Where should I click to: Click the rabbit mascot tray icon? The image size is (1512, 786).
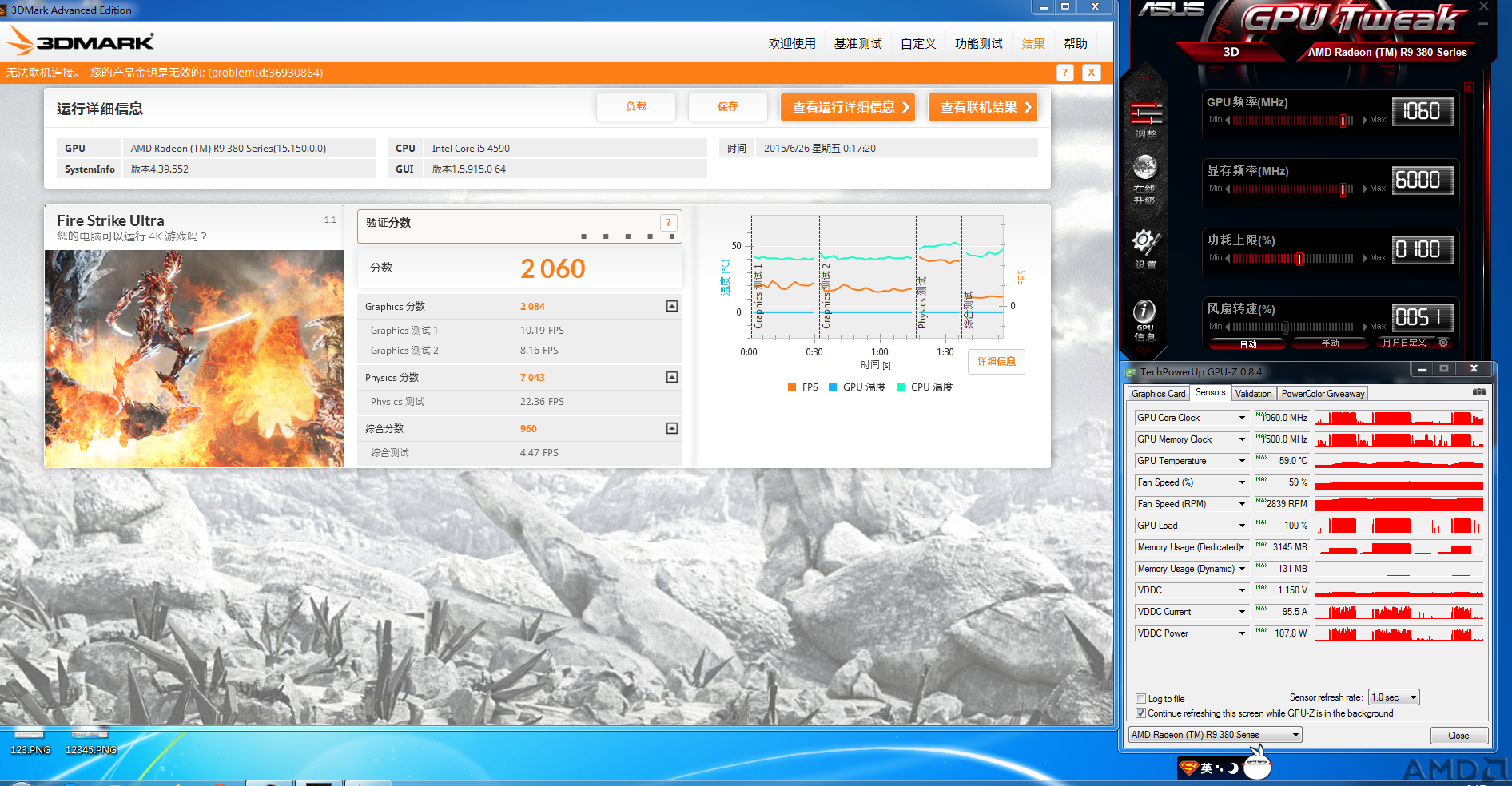coord(1257,762)
